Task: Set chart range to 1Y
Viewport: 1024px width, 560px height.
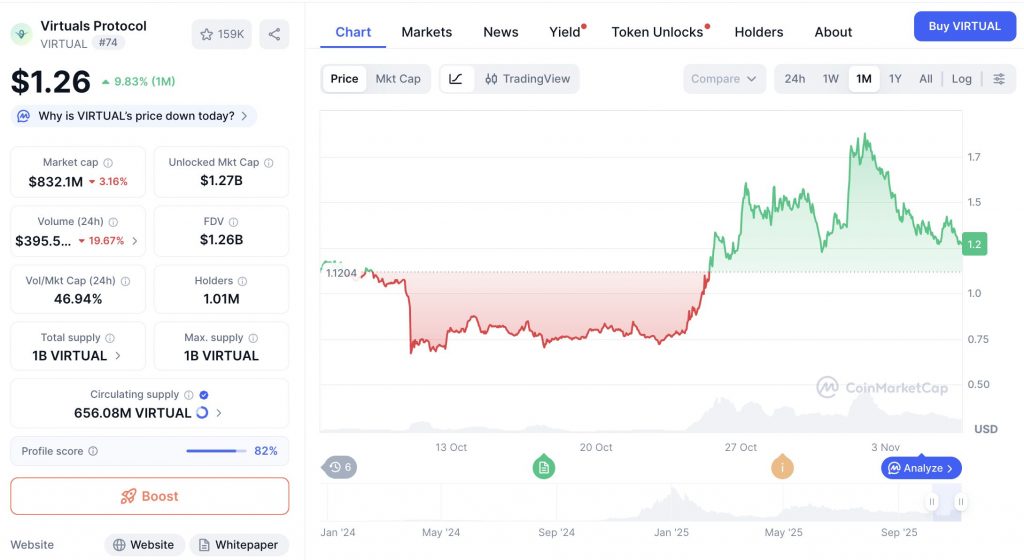Action: click(x=895, y=79)
